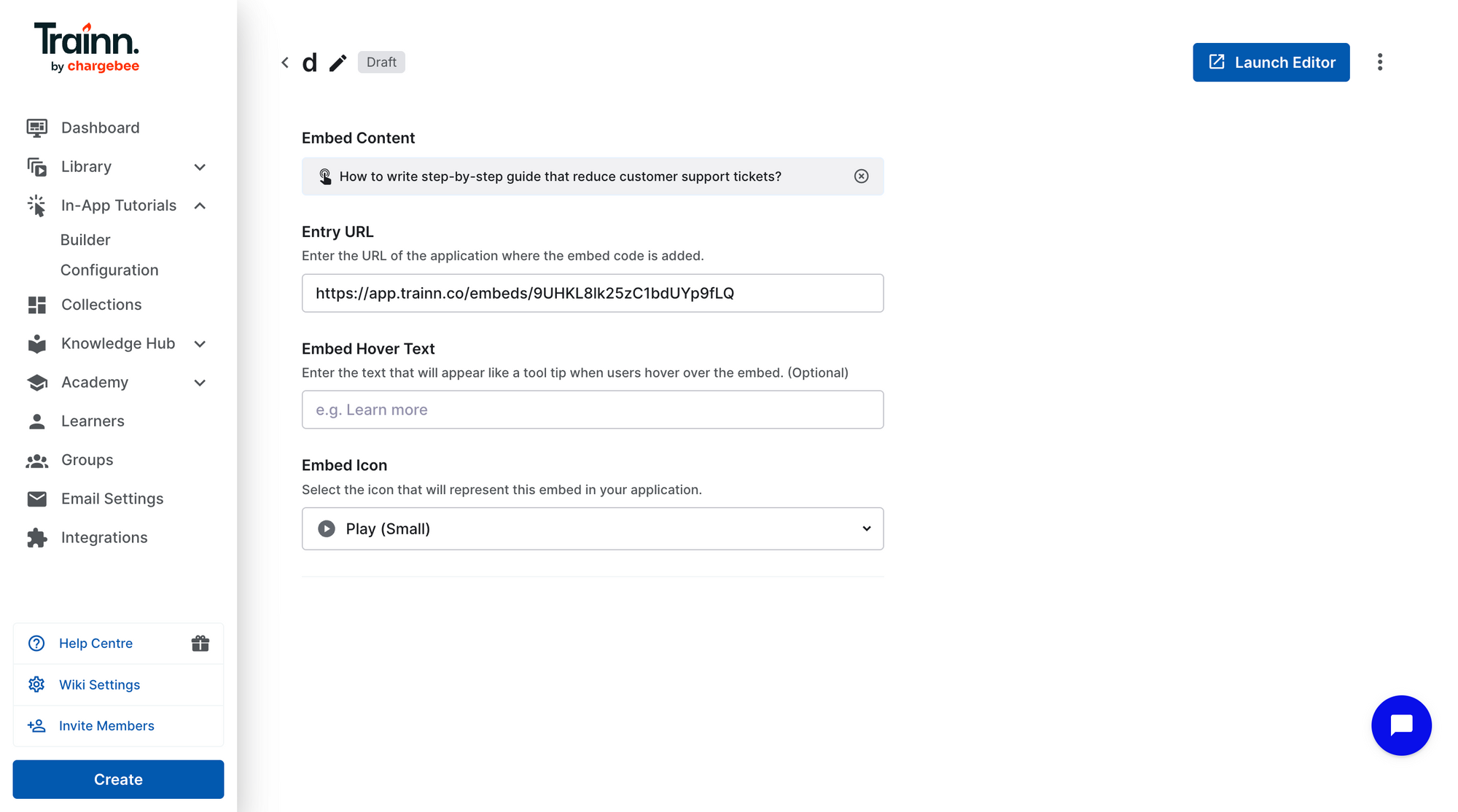The height and width of the screenshot is (812, 1458).
Task: Focus the Entry URL input field
Action: (593, 293)
